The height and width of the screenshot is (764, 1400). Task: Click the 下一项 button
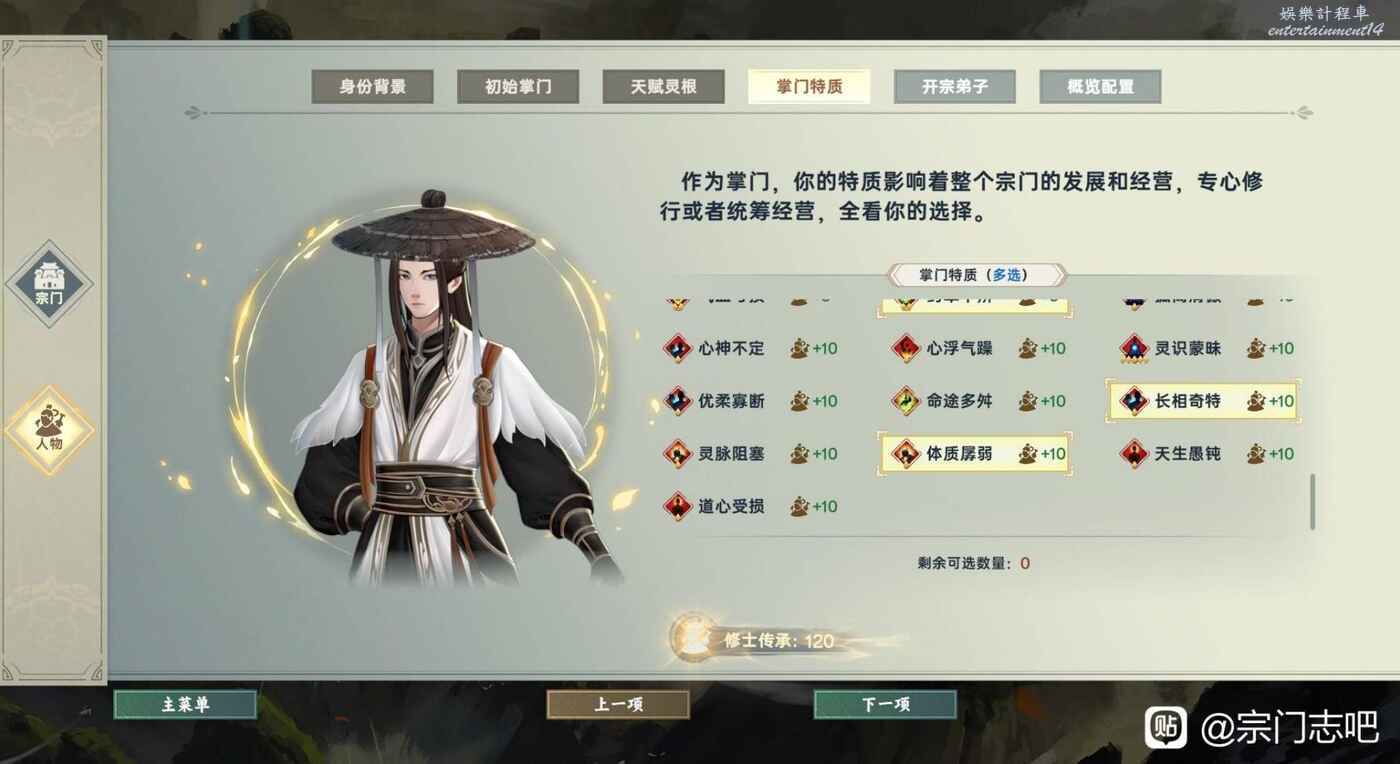885,704
